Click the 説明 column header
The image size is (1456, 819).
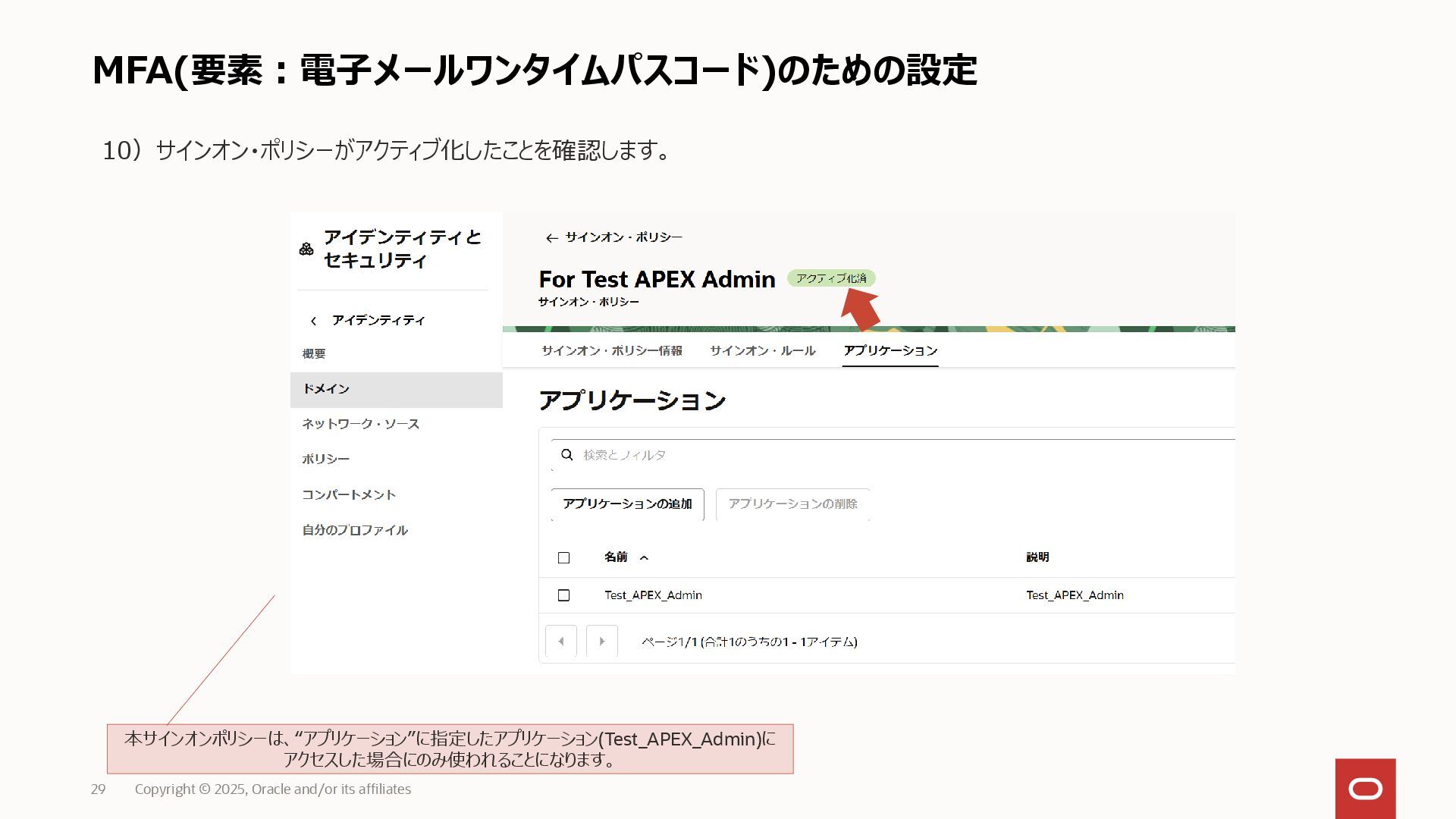1037,557
